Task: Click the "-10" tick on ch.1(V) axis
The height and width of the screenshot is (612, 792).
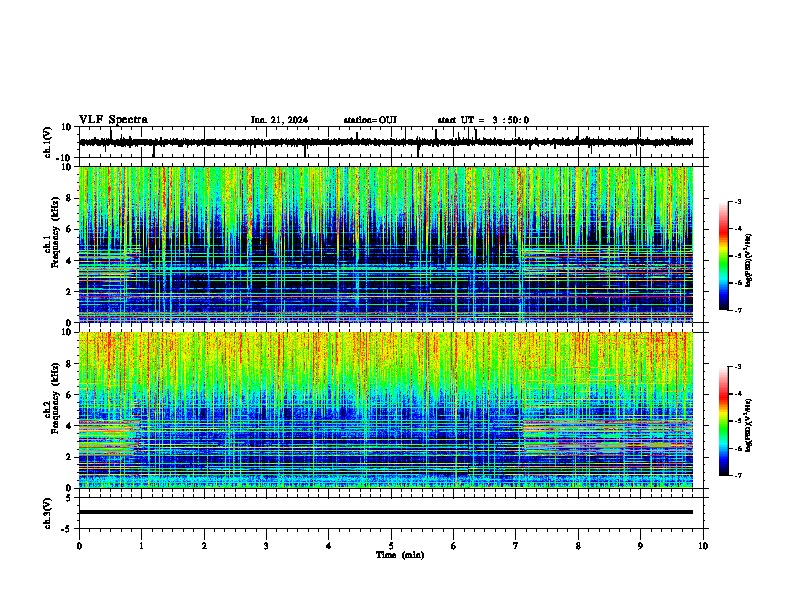Action: 65,158
